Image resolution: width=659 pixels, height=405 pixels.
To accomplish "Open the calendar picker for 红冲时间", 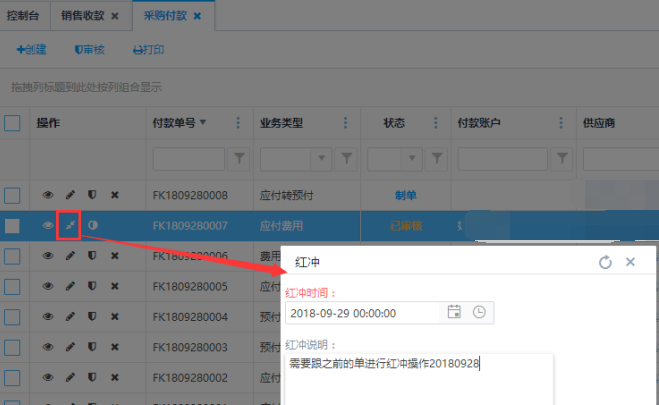I will point(454,312).
